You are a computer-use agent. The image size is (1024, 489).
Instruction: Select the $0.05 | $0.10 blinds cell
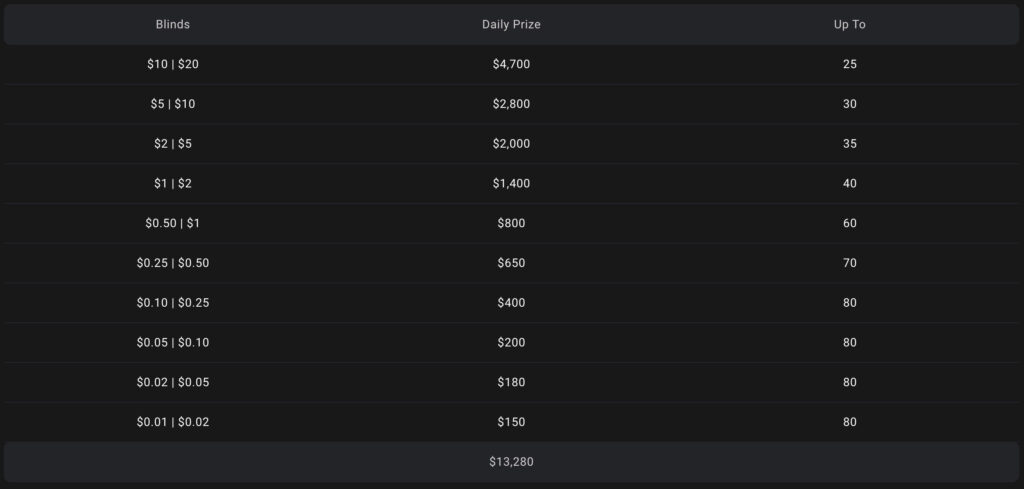click(173, 343)
